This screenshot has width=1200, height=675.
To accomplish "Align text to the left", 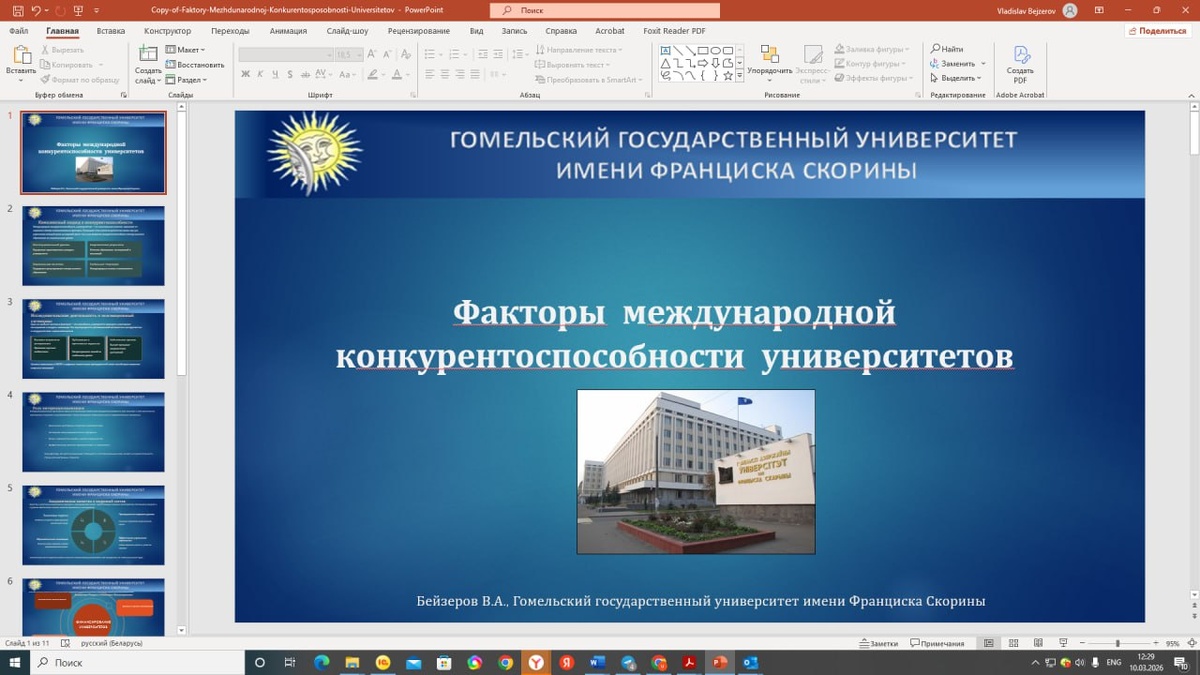I will click(430, 74).
